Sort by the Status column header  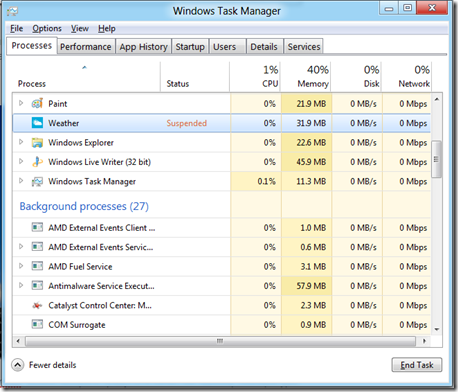[x=195, y=77]
